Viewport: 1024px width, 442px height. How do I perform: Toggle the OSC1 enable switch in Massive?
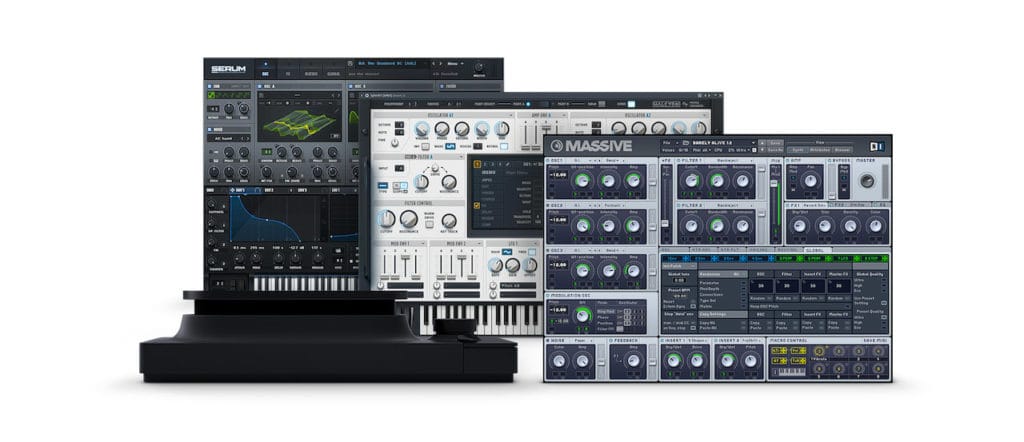[x=547, y=161]
